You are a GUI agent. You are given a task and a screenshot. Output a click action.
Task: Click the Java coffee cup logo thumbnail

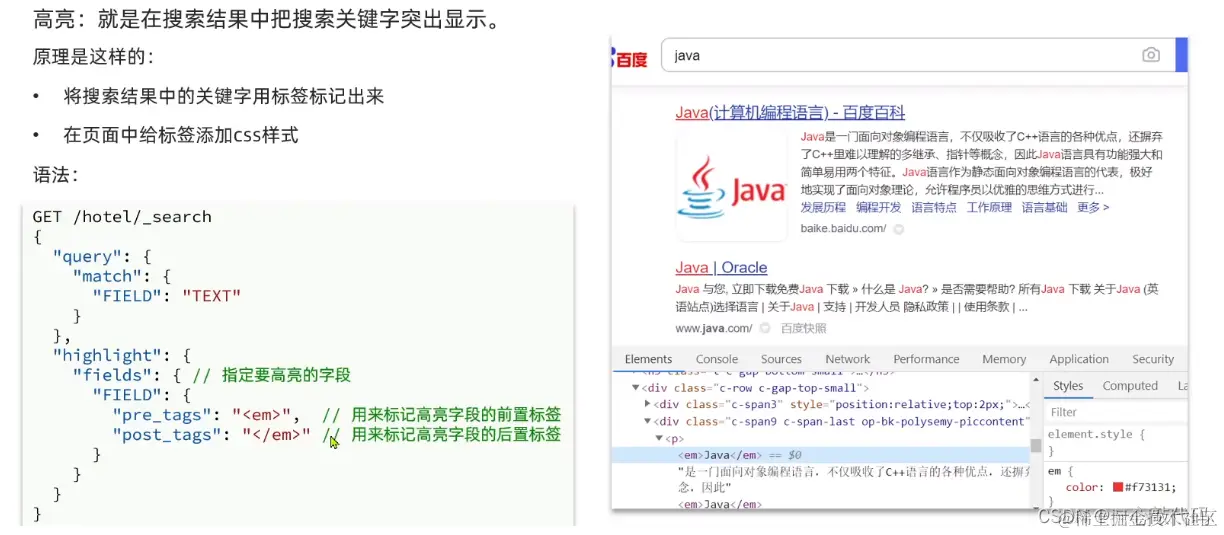[731, 186]
